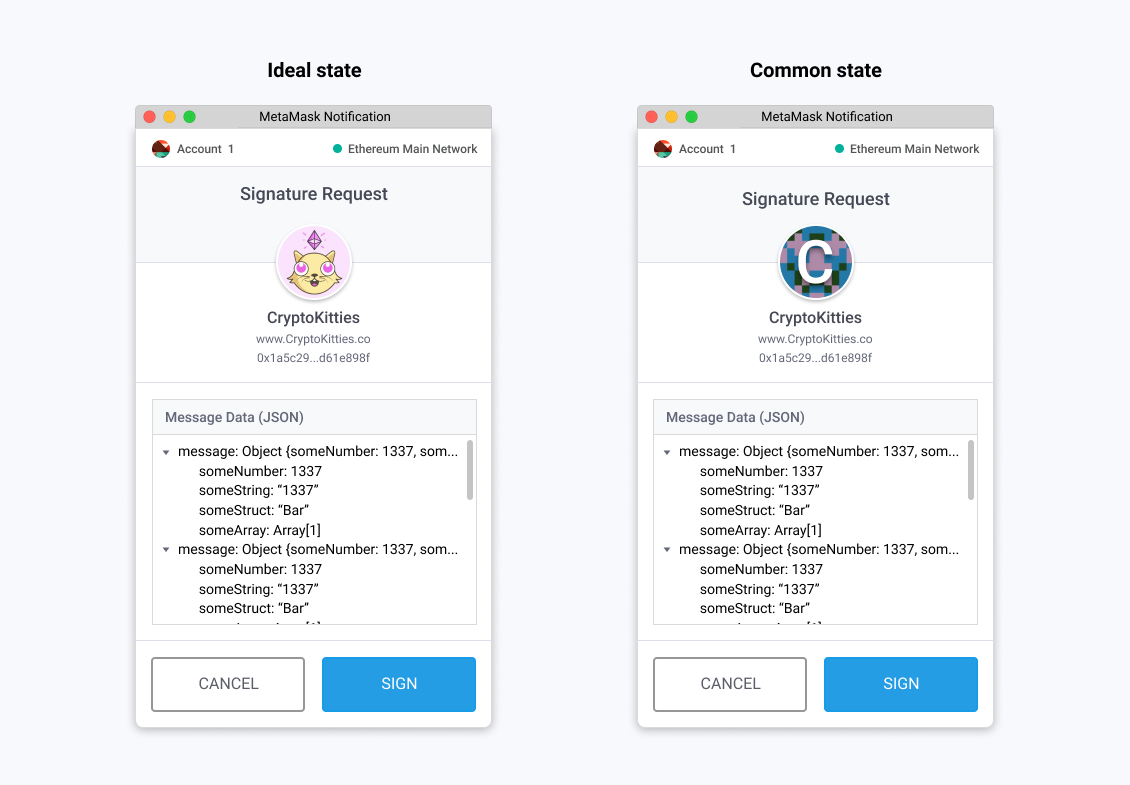
Task: Collapse first message object in right window
Action: (667, 453)
